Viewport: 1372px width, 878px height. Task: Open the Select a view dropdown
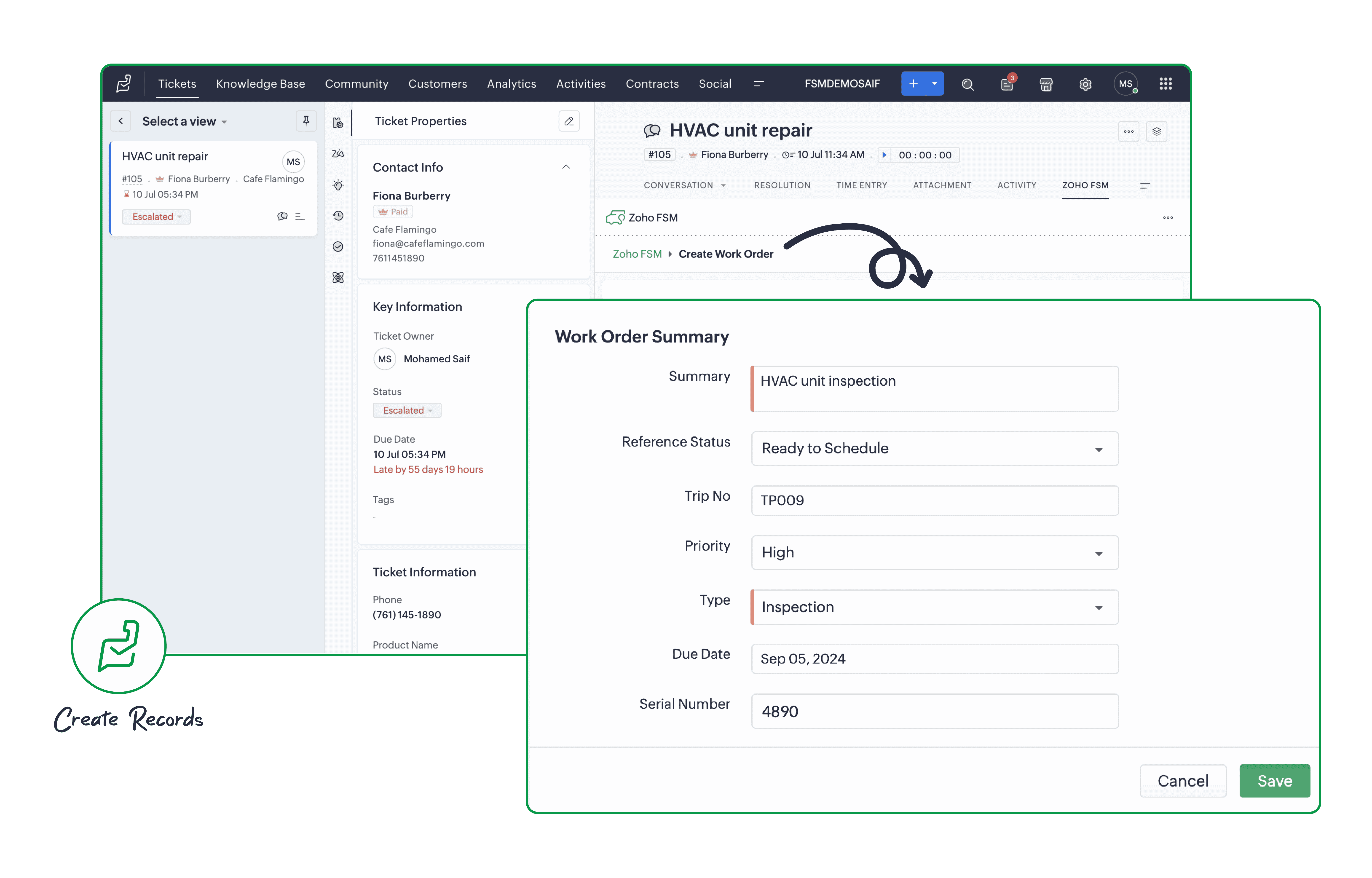click(185, 121)
